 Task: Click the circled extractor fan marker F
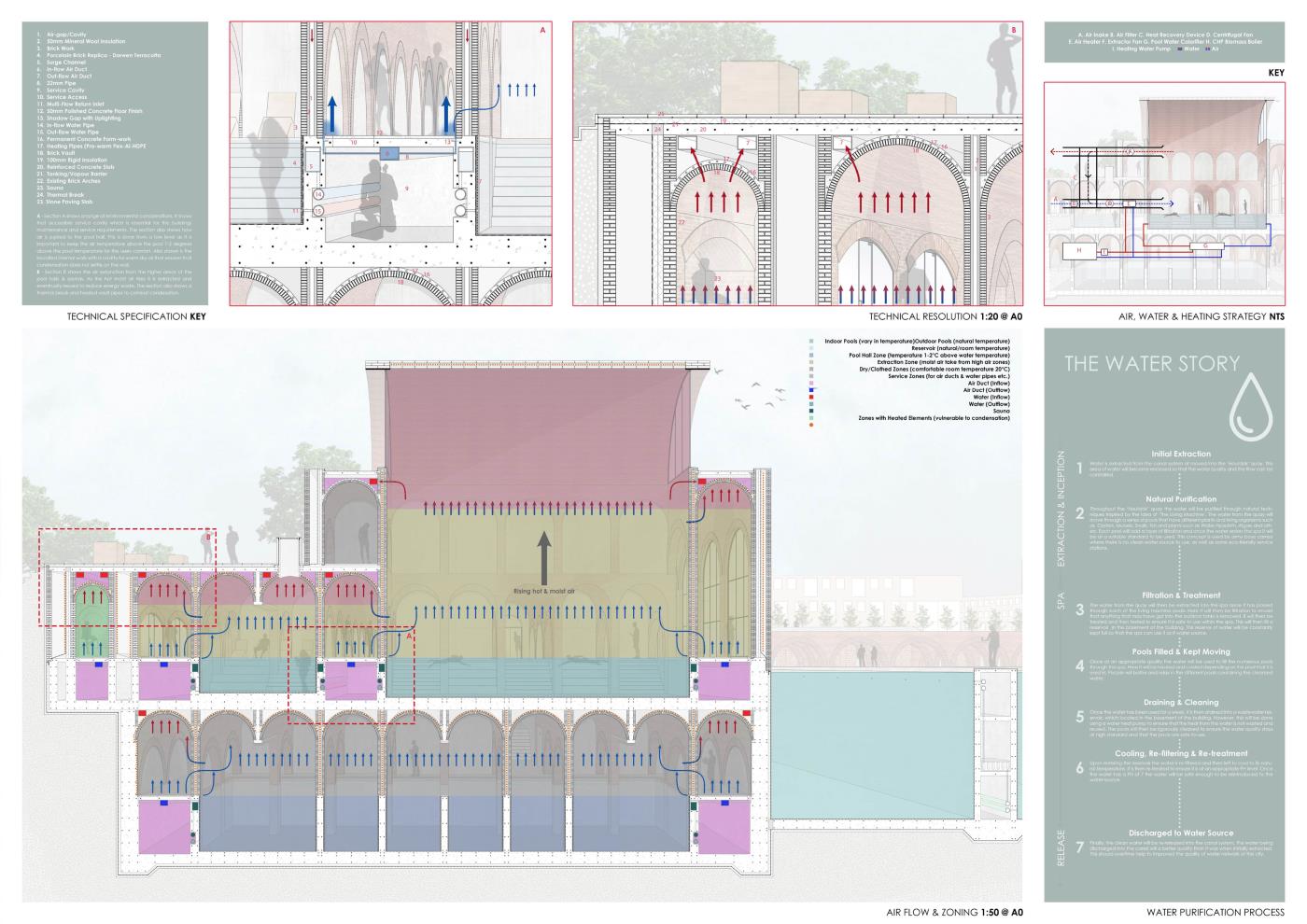click(x=1129, y=151)
